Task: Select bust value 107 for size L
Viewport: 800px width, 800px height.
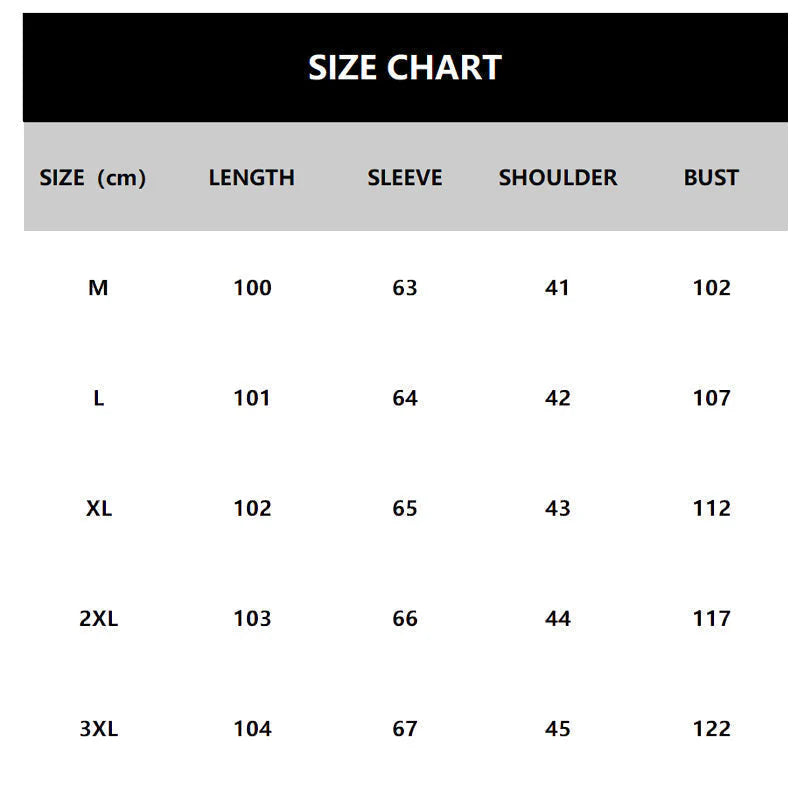Action: (x=711, y=398)
